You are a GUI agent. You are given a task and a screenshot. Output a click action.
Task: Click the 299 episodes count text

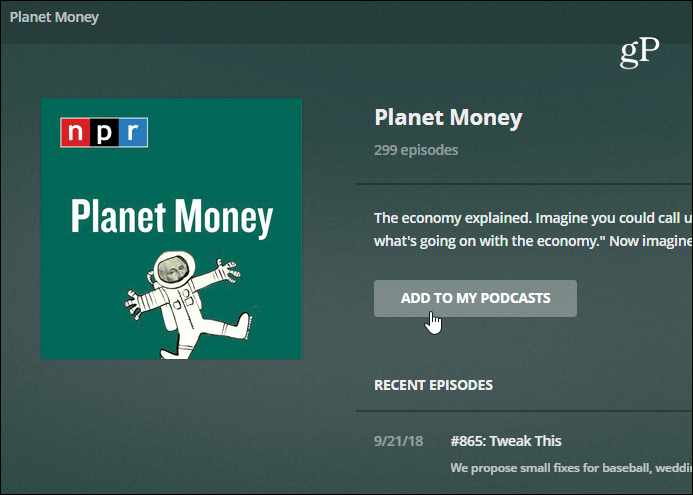click(x=416, y=150)
